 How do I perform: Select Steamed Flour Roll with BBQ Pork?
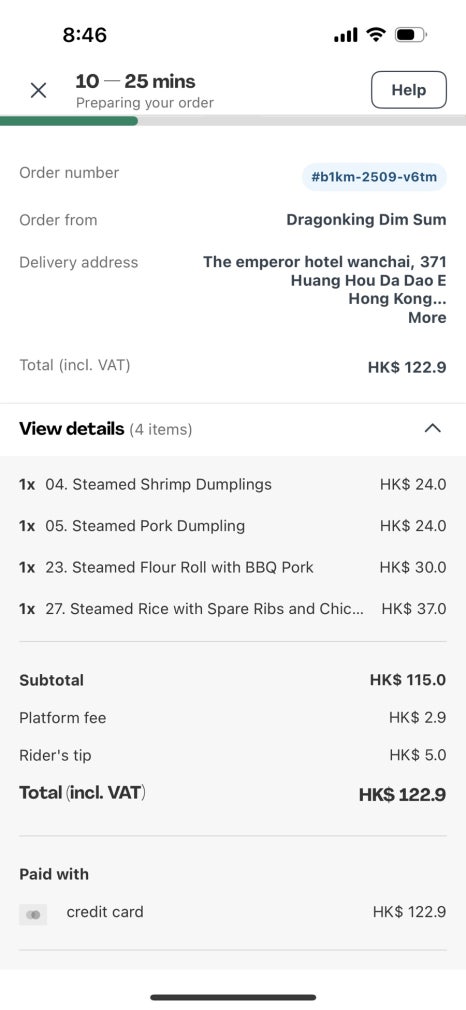tap(233, 567)
